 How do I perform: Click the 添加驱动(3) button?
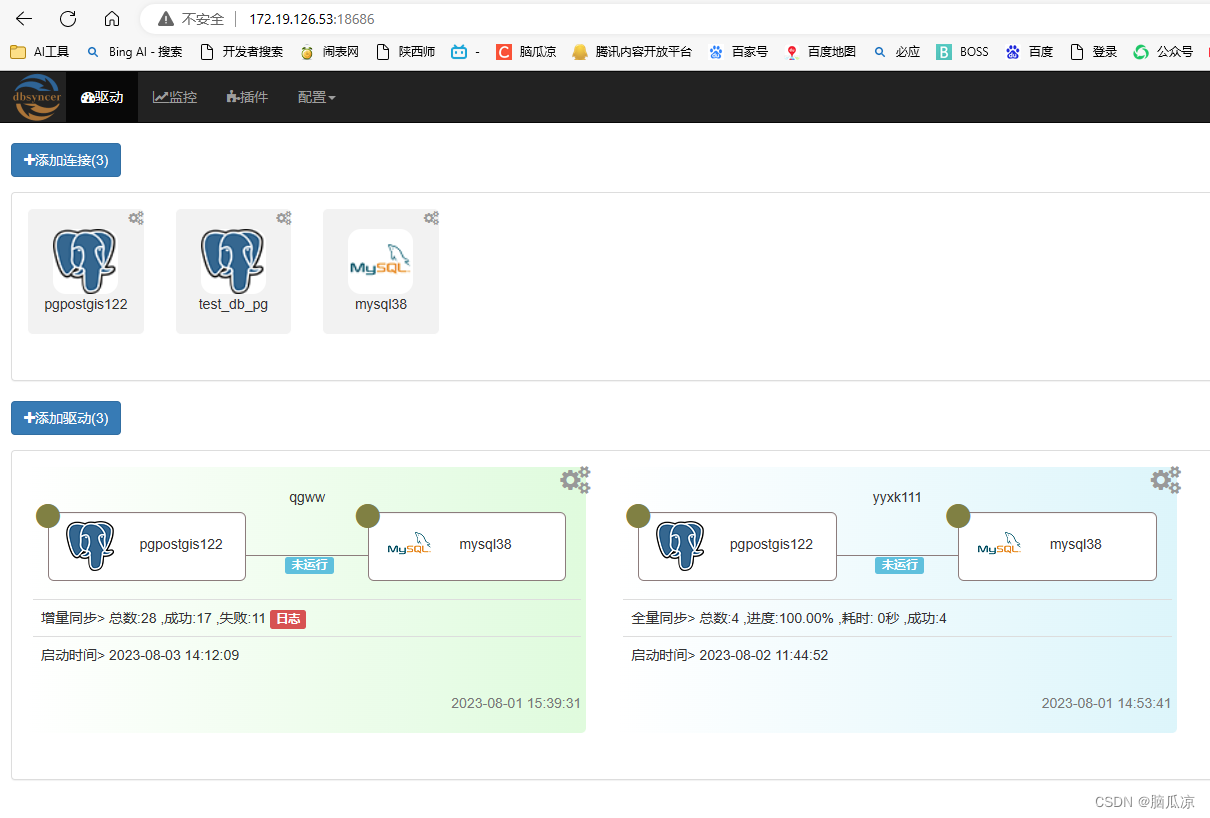(65, 418)
